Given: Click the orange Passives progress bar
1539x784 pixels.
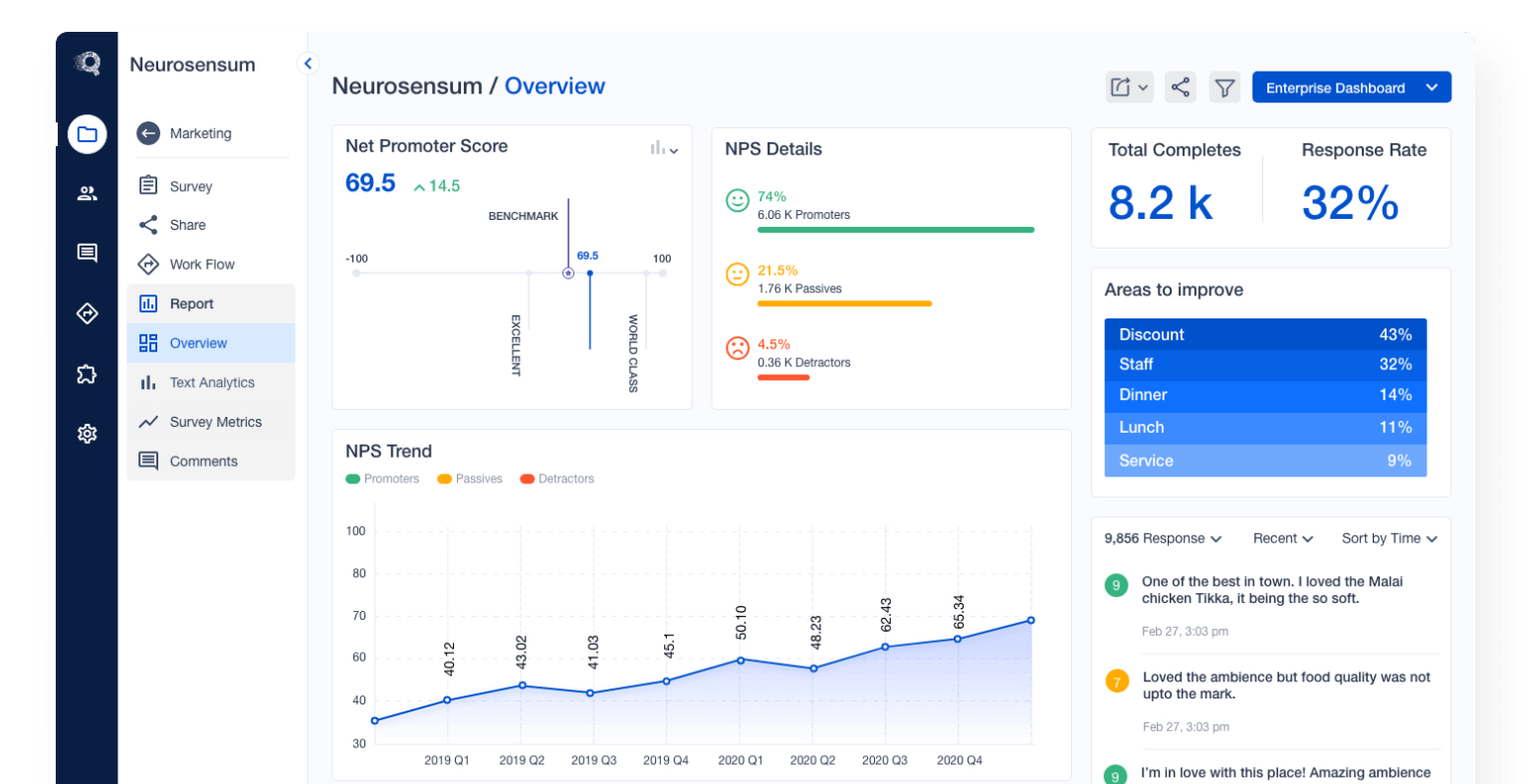Looking at the screenshot, I should (844, 303).
